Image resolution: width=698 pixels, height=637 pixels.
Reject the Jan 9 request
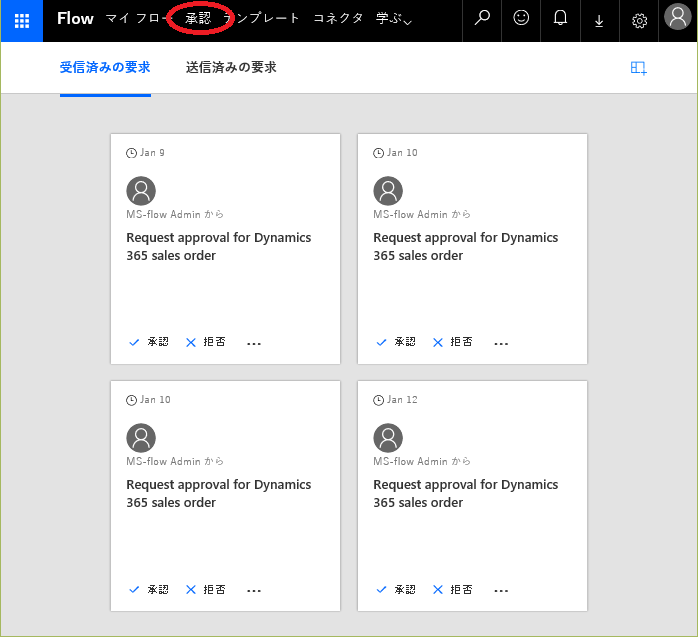point(206,342)
